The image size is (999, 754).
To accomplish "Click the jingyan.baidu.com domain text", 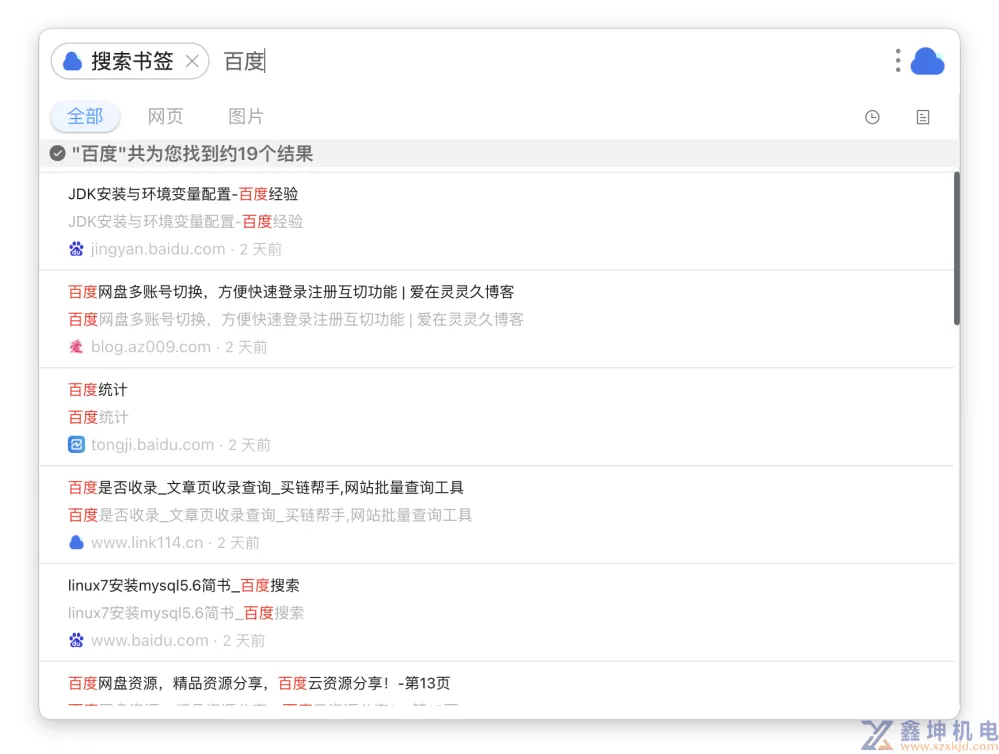I will (158, 249).
